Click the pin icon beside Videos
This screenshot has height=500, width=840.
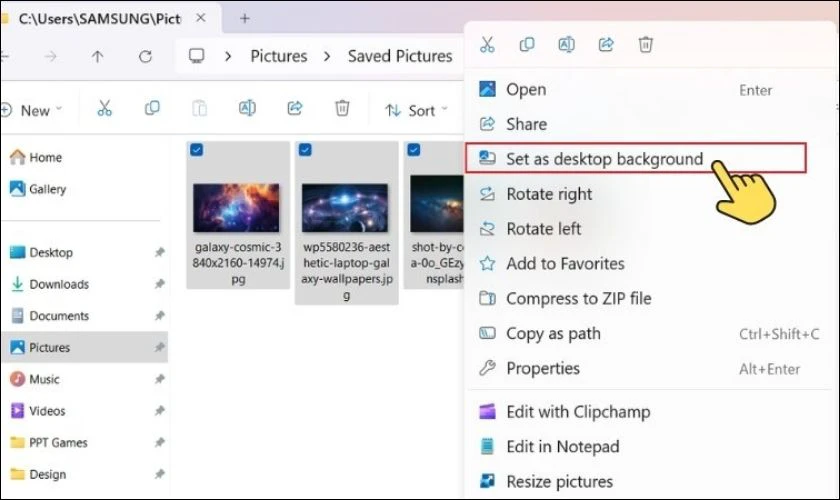tap(160, 411)
